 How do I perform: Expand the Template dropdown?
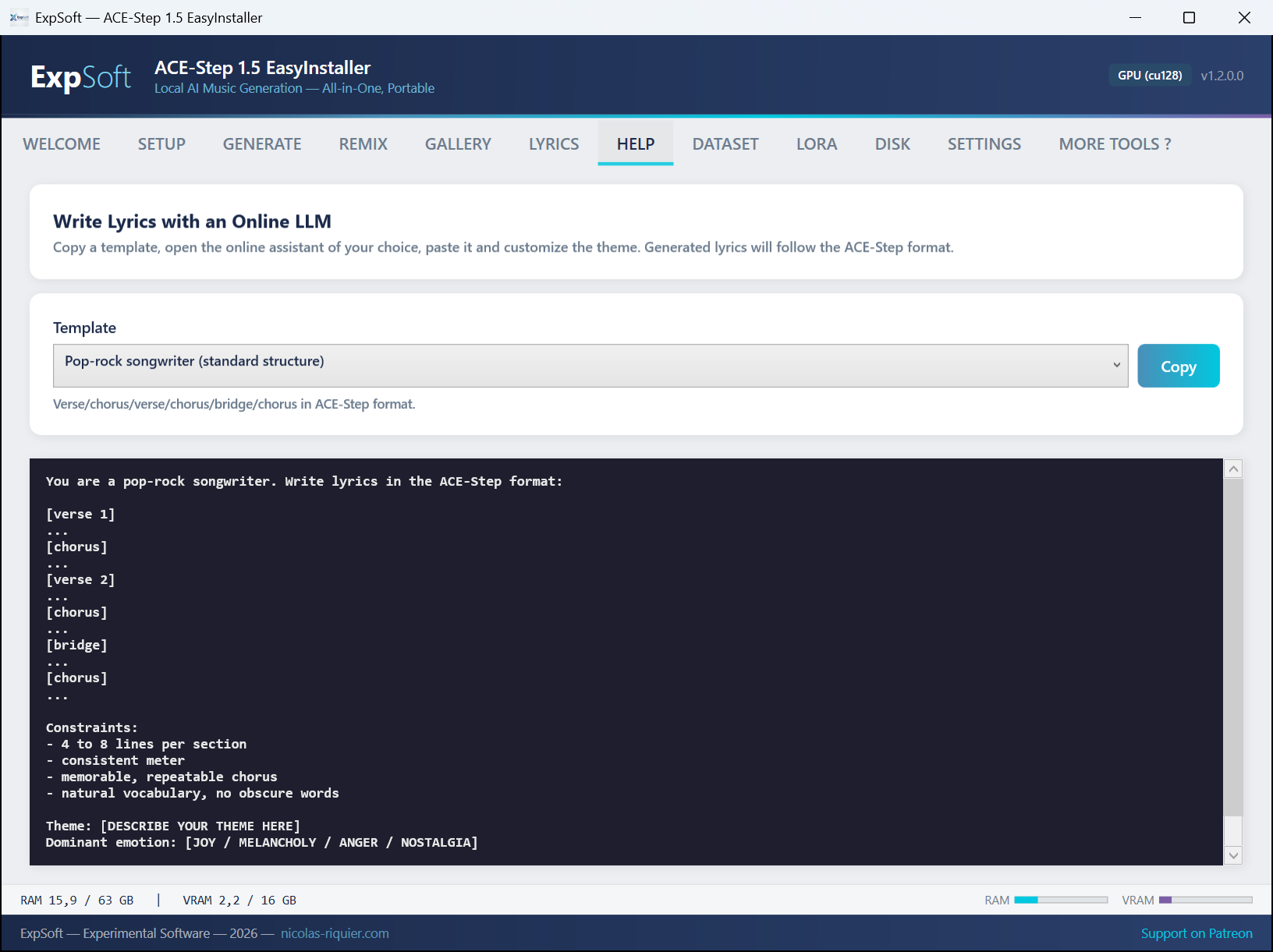point(590,366)
